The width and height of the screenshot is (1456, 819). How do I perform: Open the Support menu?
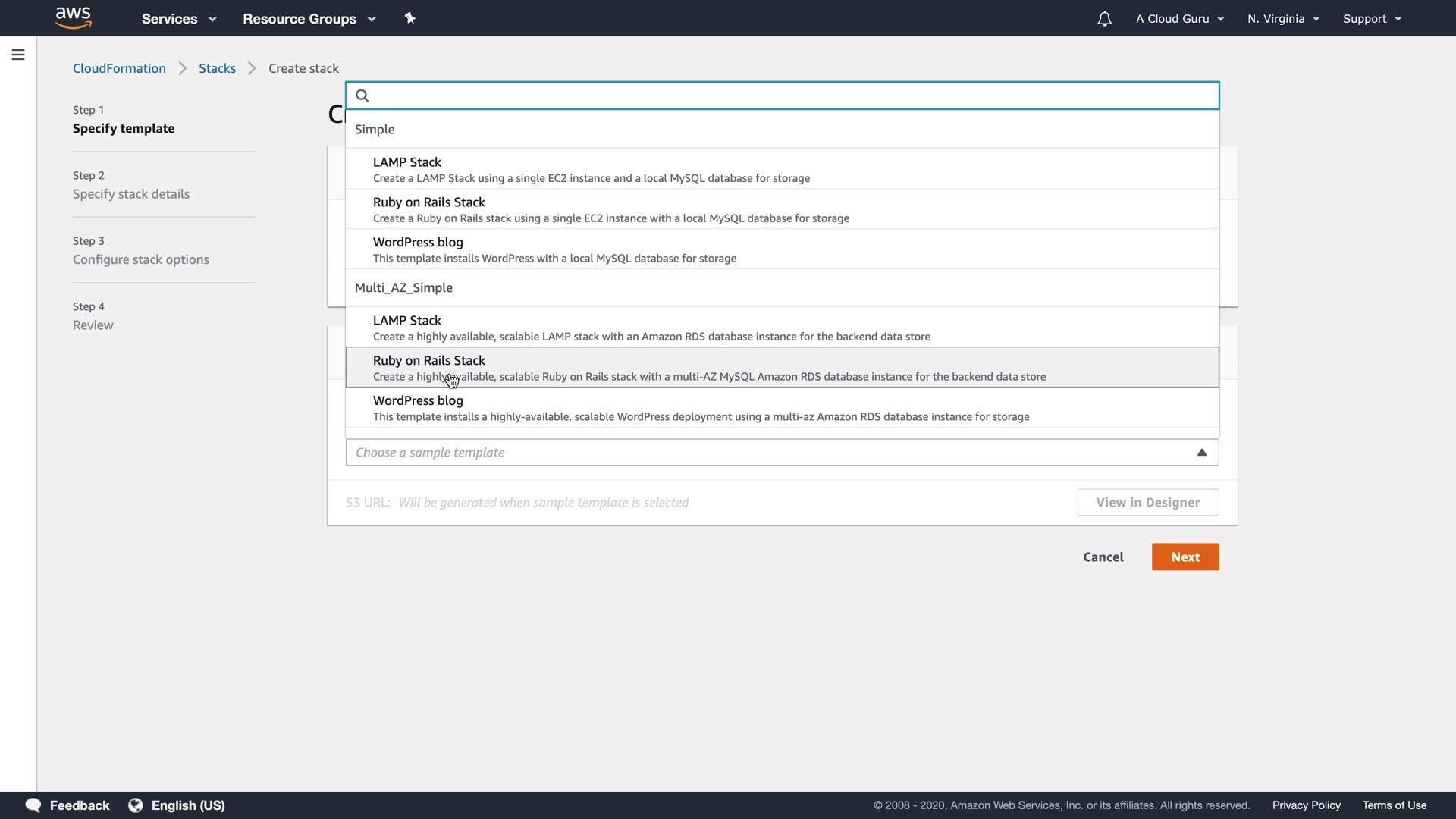pos(1372,19)
